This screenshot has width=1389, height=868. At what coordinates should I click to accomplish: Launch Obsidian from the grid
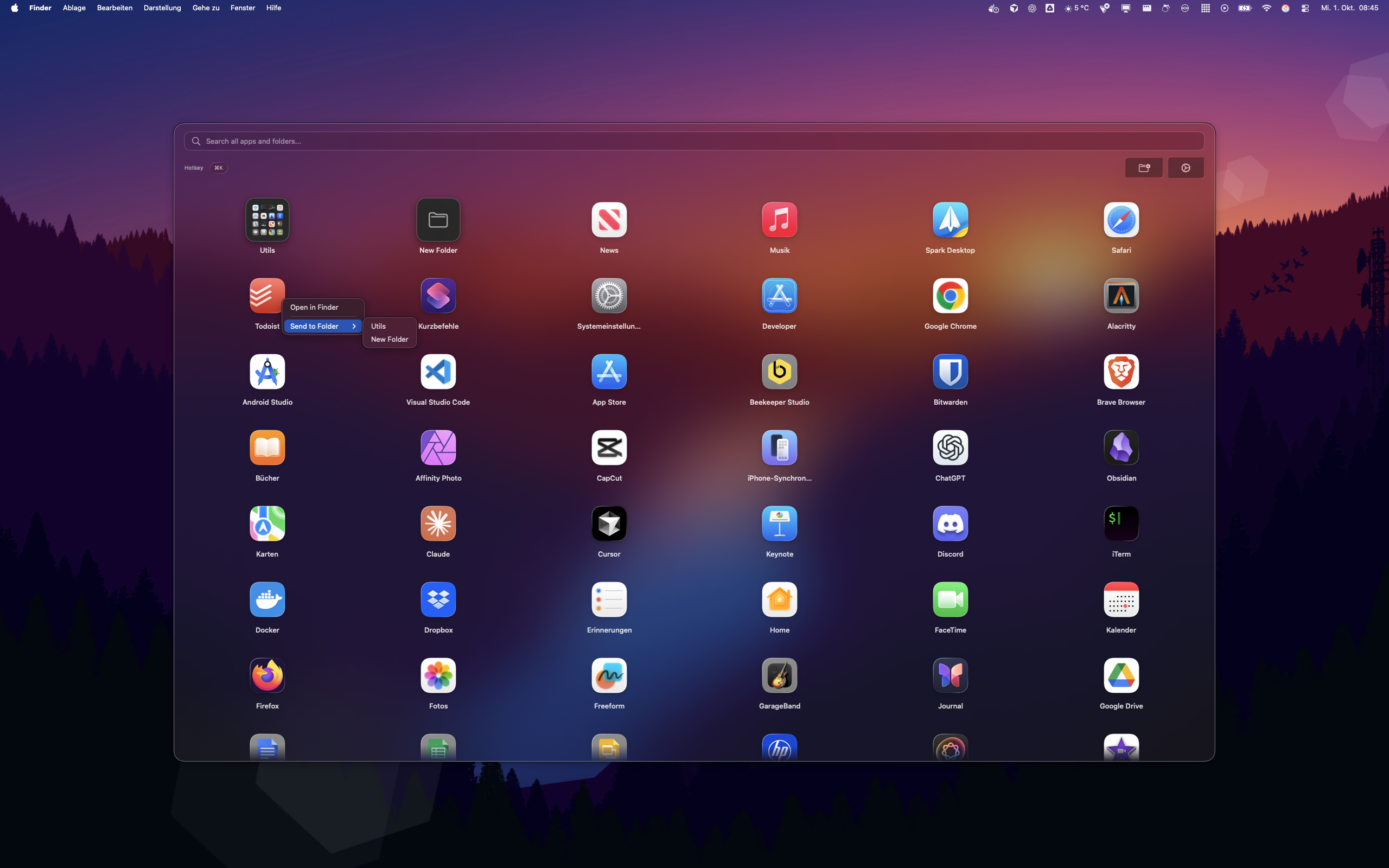1120,448
